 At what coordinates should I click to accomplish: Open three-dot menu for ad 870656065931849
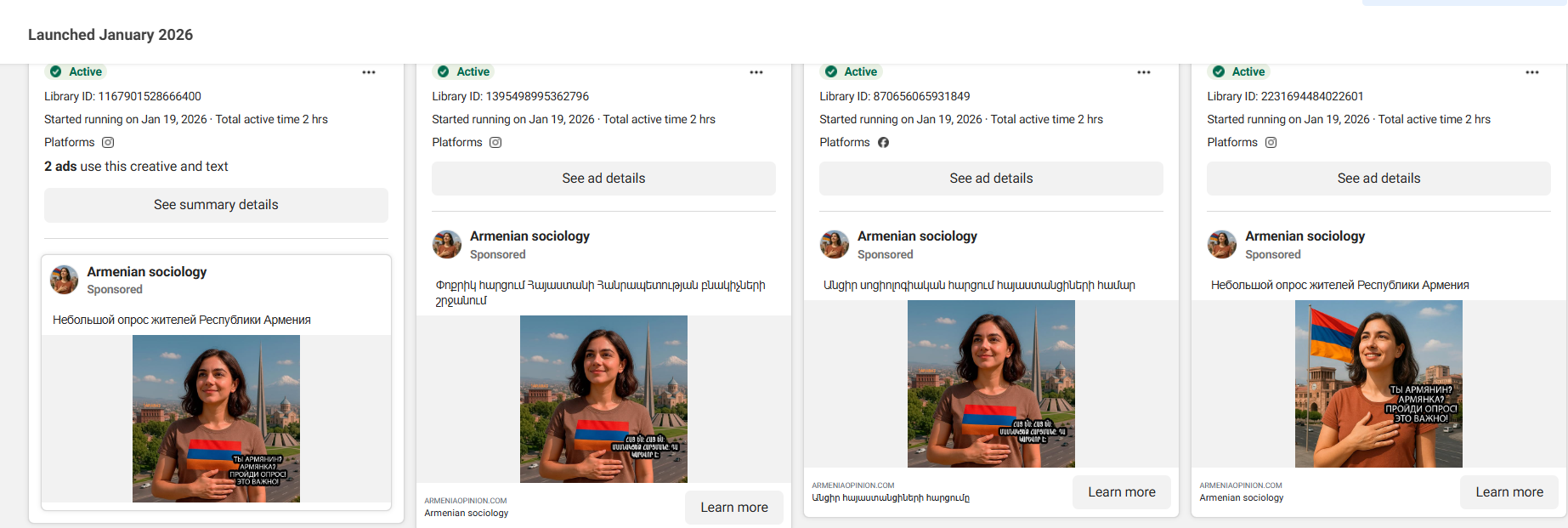click(x=1144, y=72)
